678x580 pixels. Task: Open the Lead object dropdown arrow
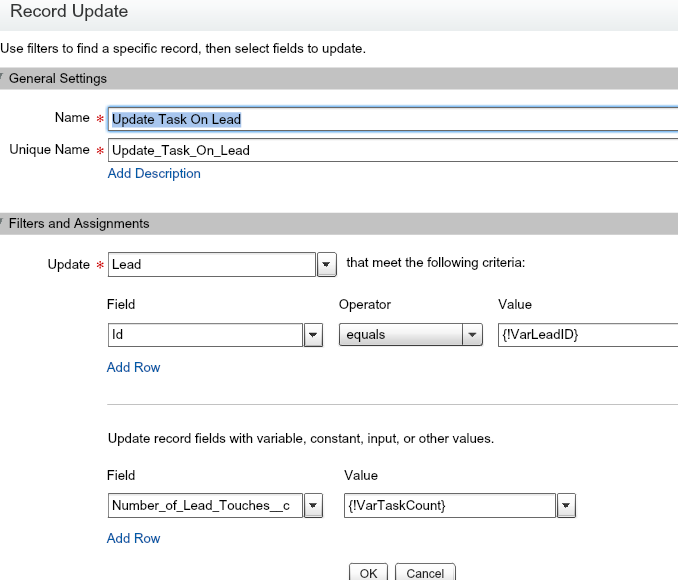point(326,265)
